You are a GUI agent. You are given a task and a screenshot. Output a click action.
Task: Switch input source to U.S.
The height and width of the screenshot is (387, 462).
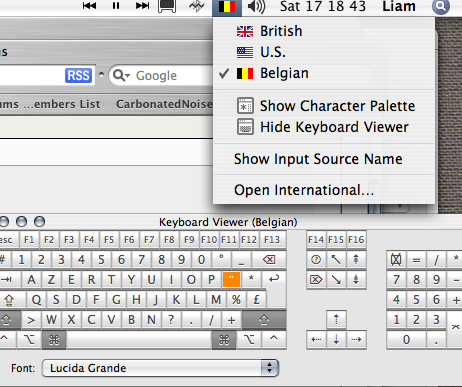tap(324, 52)
